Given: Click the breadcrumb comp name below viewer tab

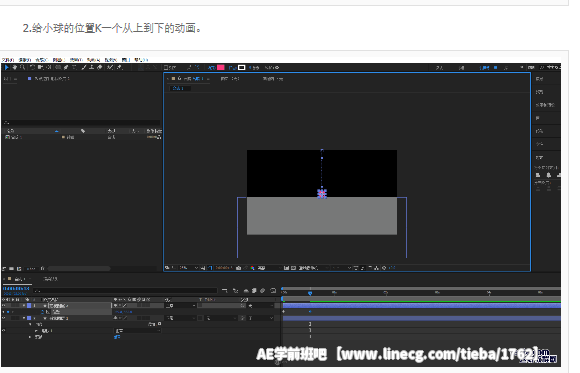Looking at the screenshot, I should pos(178,88).
